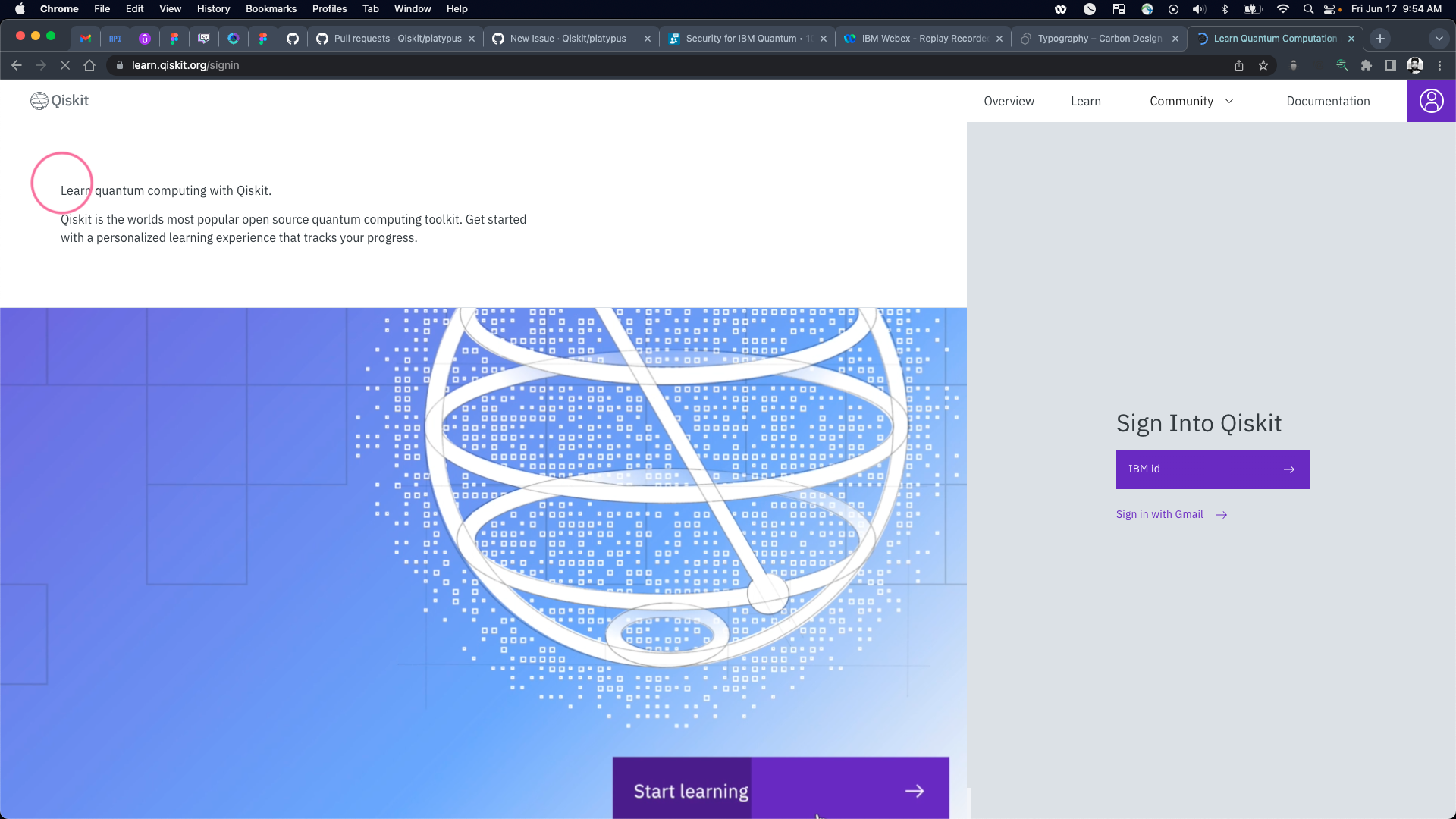
Task: Open the tab search chevron
Action: (1439, 39)
